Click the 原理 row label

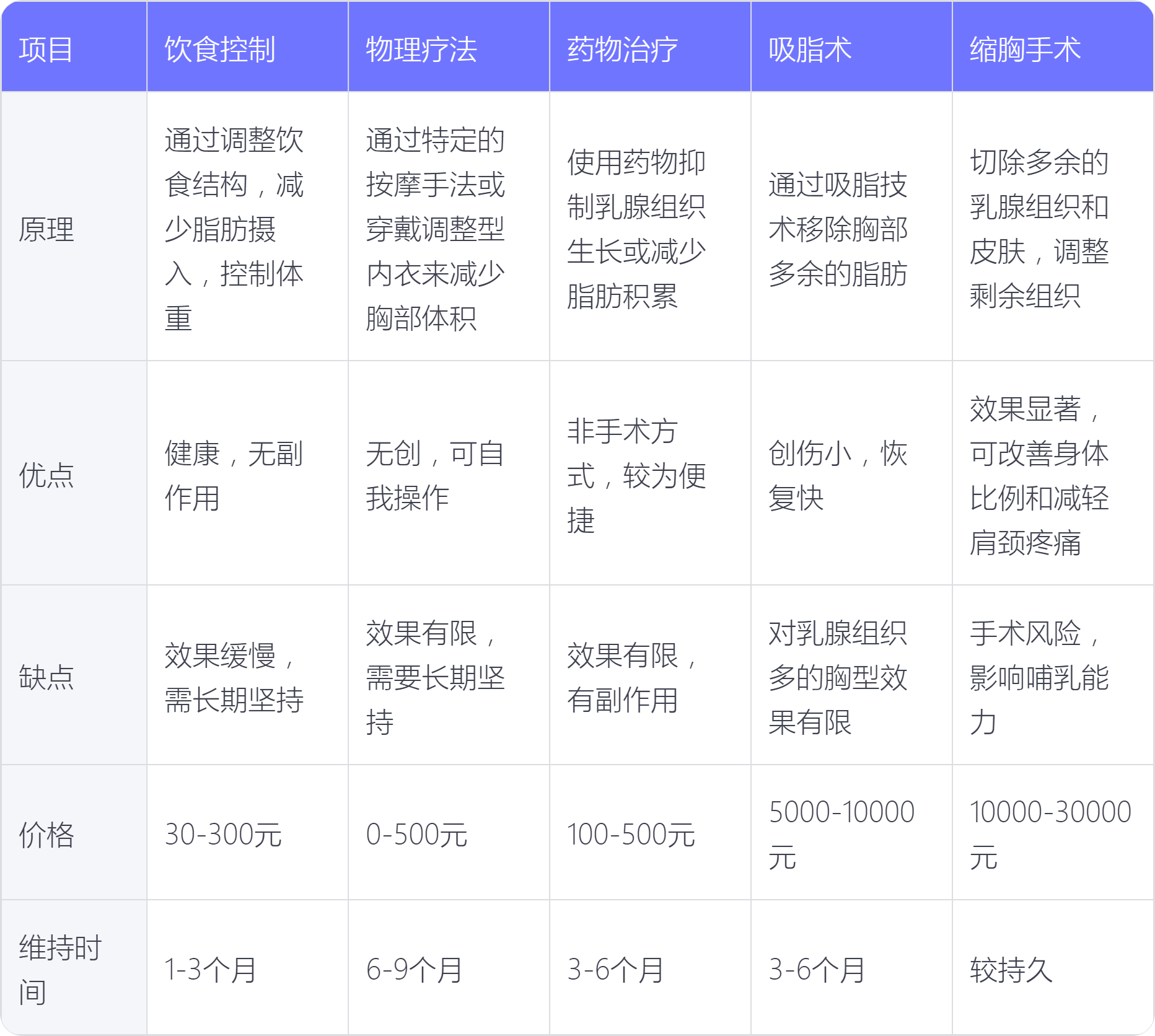click(x=46, y=229)
